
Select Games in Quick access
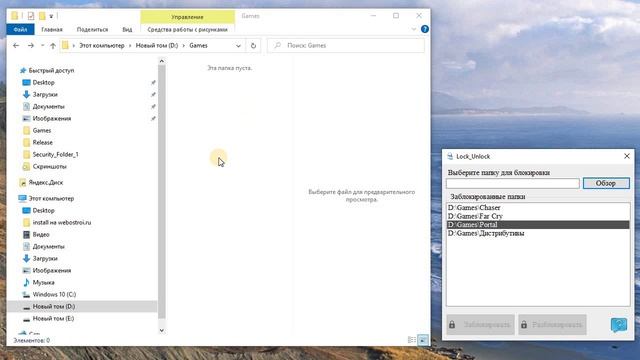point(42,131)
